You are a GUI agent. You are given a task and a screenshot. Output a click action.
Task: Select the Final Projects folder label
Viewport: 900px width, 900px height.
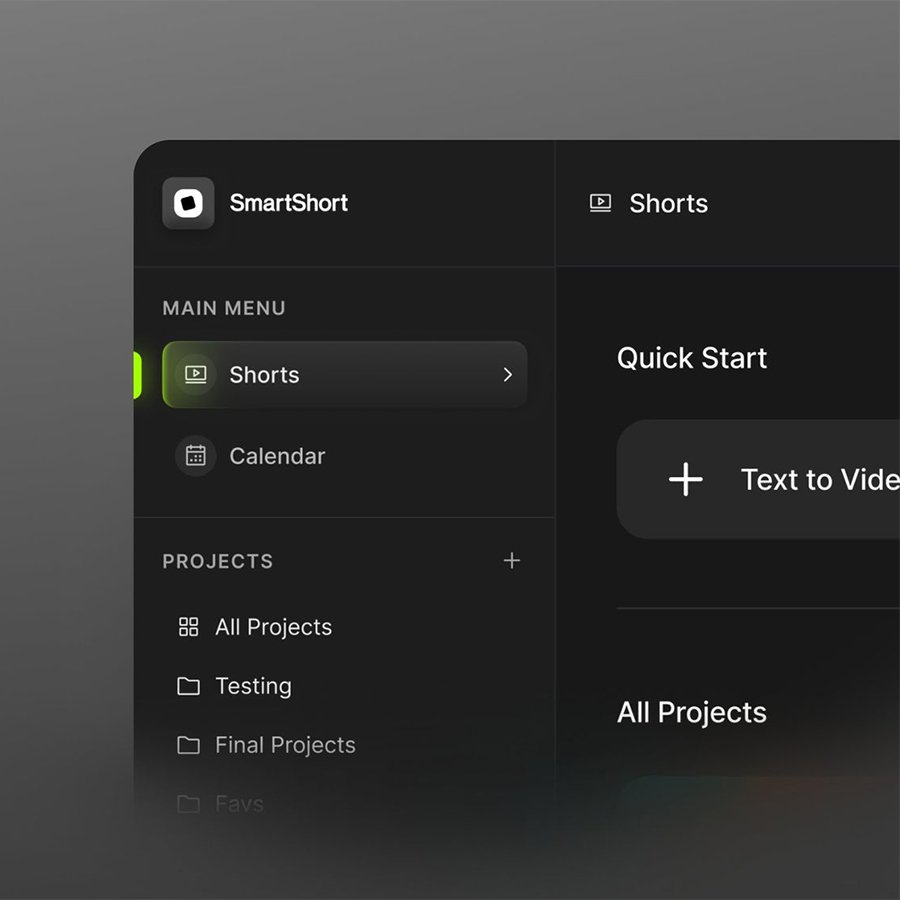285,745
